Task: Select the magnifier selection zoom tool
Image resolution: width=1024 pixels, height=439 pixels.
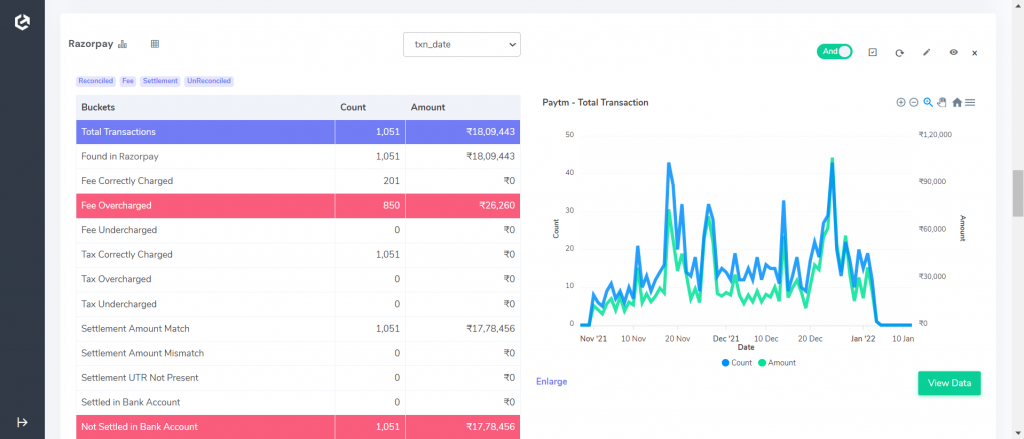Action: [927, 103]
